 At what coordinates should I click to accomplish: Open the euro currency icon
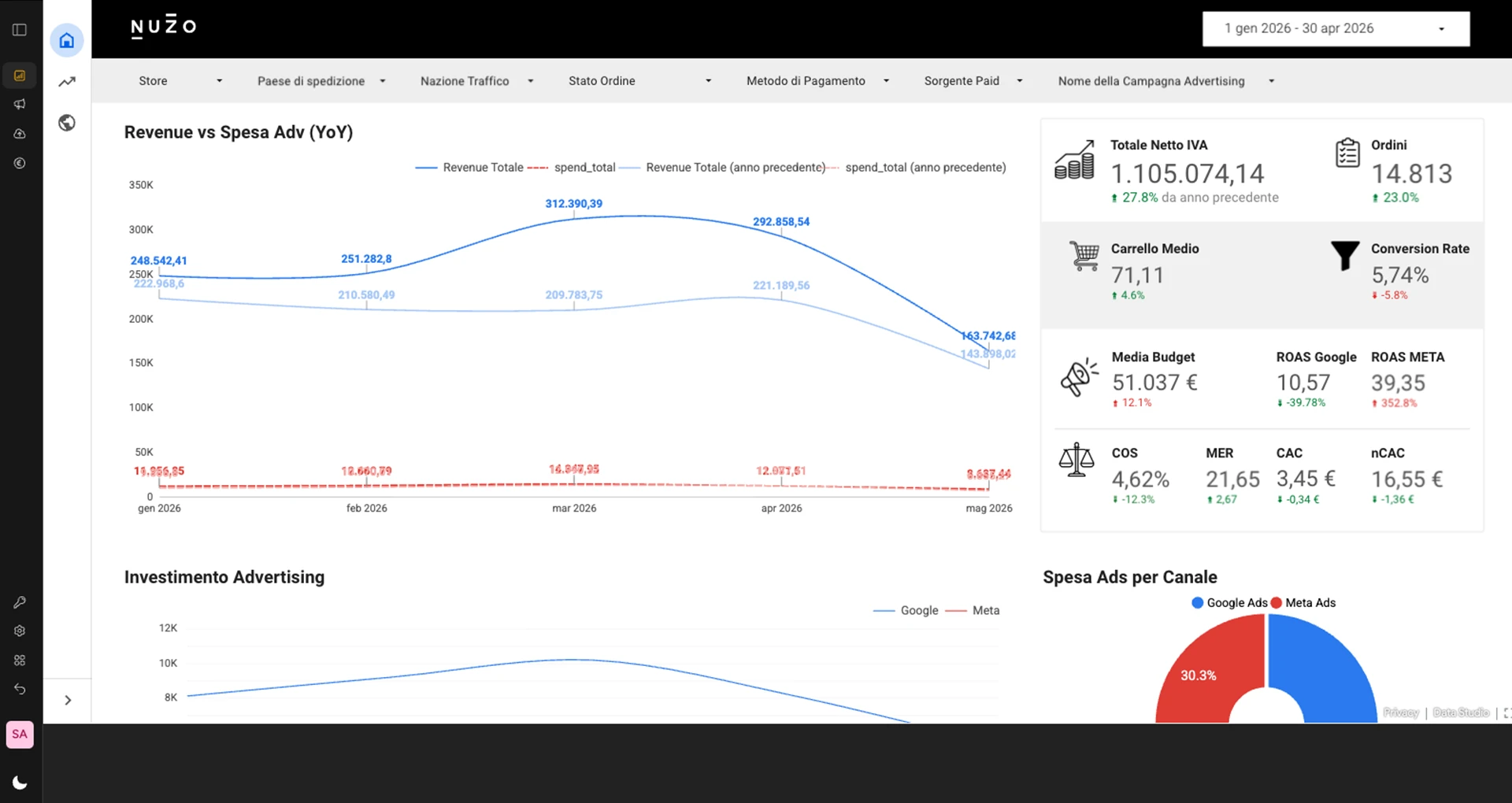click(x=20, y=163)
